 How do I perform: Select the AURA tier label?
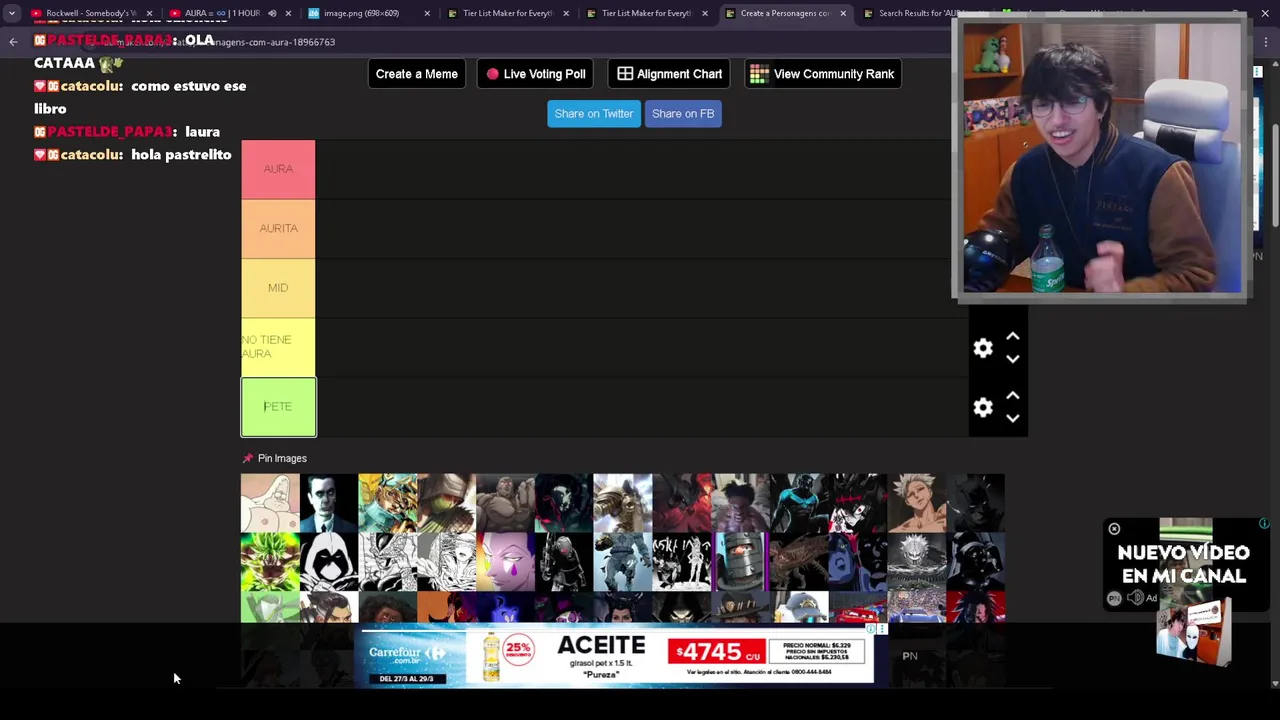(278, 169)
